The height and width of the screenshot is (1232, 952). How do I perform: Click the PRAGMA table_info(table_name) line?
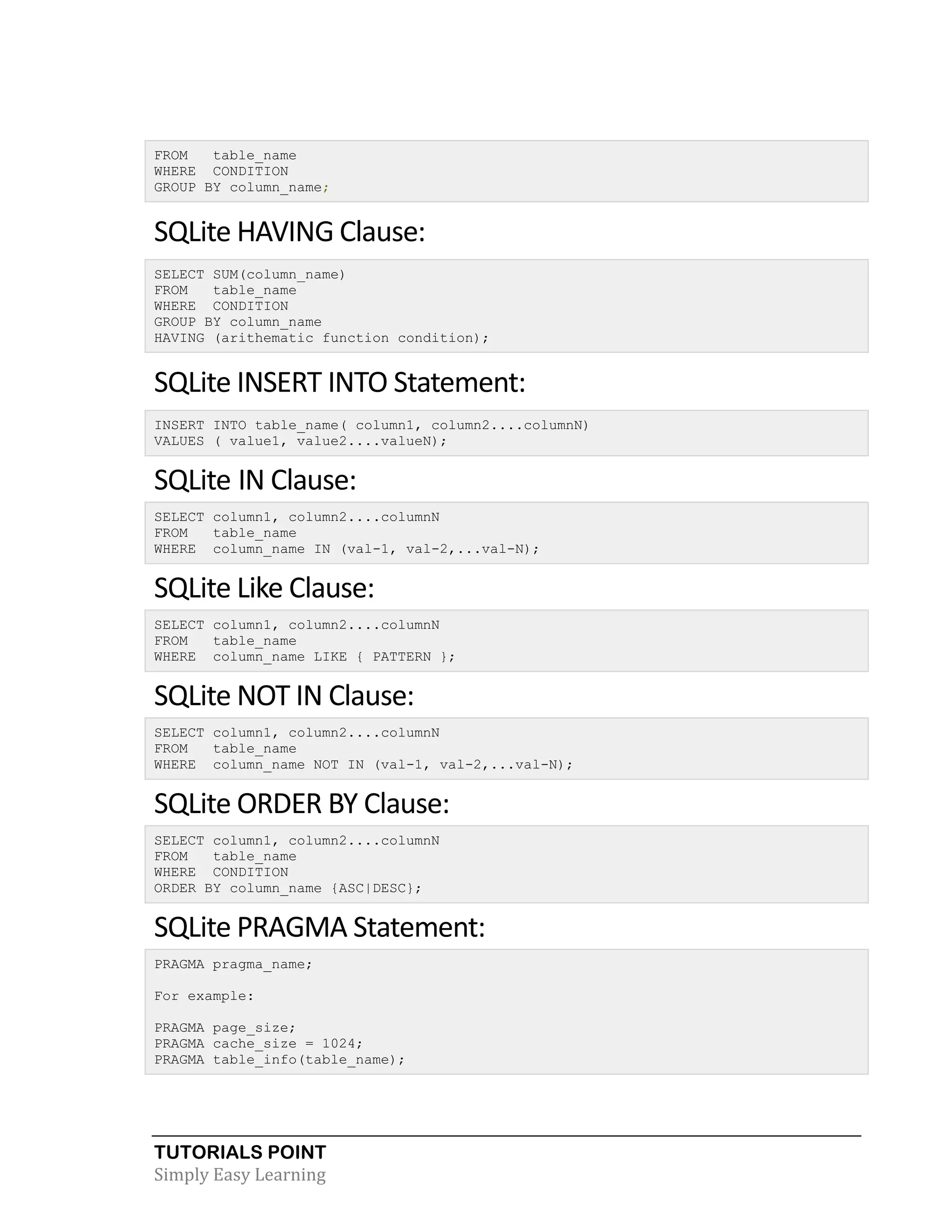279,1060
